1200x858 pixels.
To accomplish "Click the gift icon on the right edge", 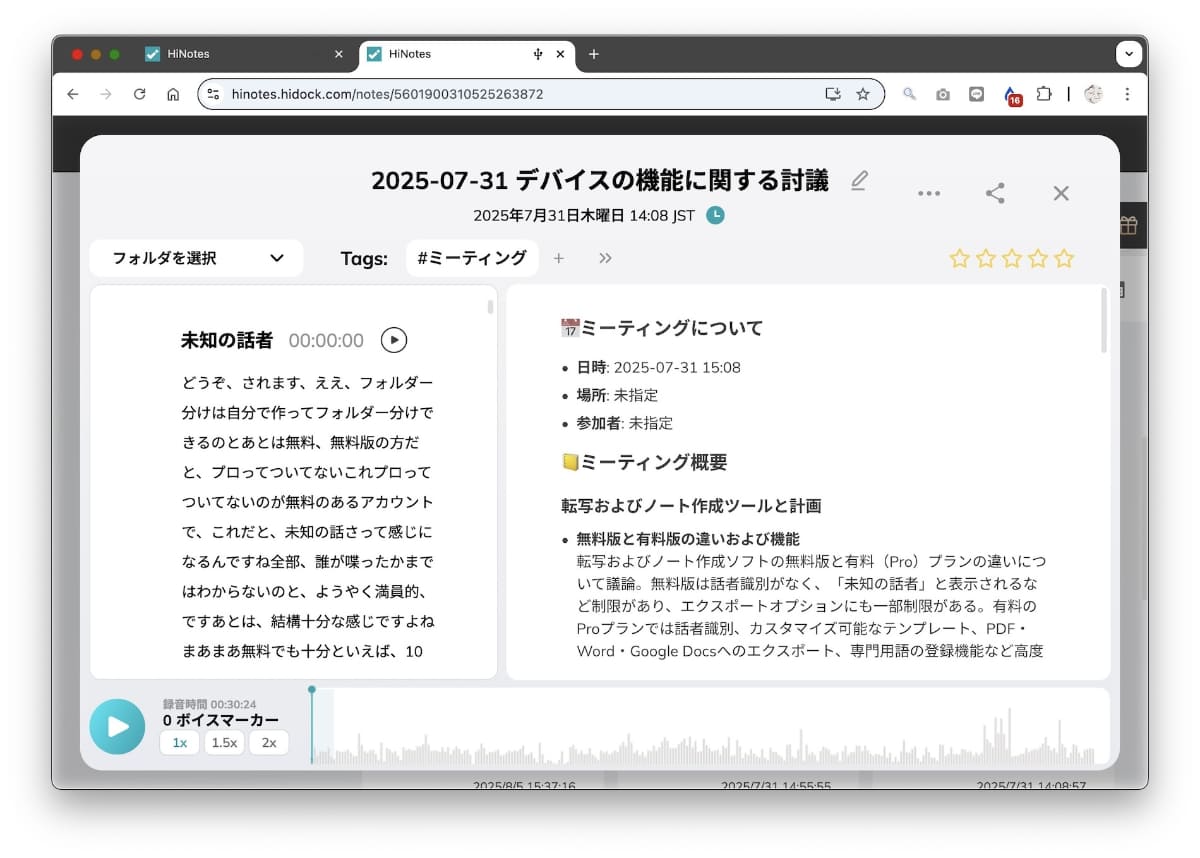I will [x=1126, y=224].
